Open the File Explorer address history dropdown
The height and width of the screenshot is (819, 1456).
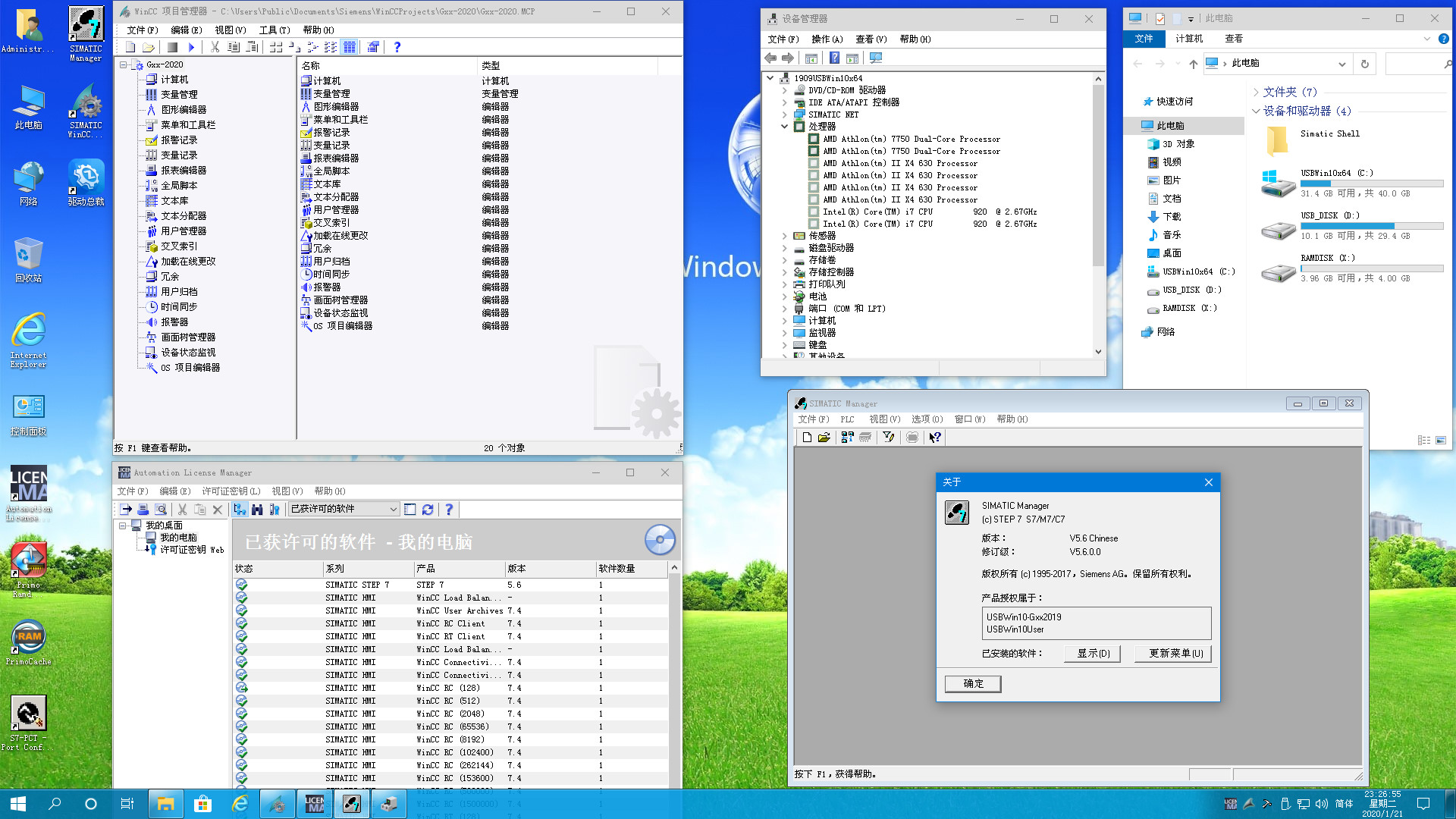1341,64
